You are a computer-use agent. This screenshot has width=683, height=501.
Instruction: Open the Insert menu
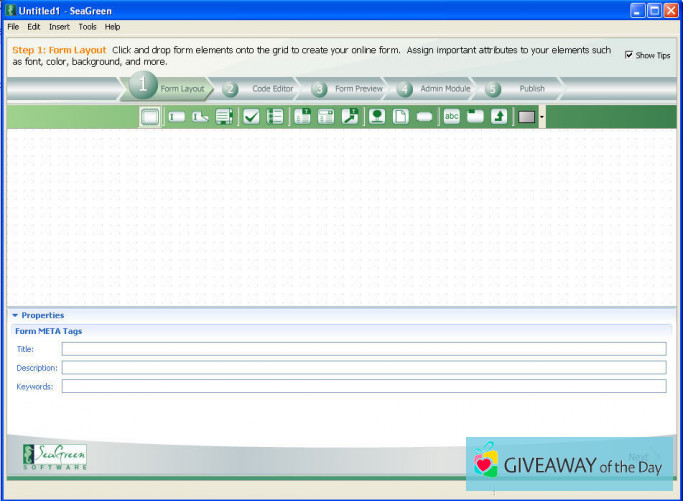(59, 27)
